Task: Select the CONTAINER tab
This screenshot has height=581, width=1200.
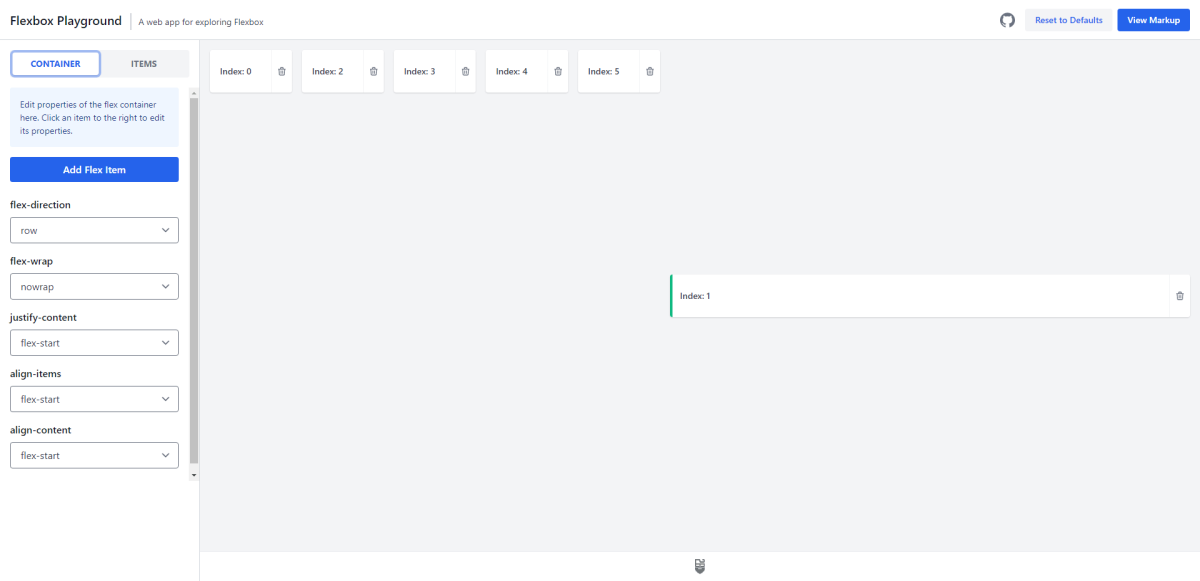Action: point(55,63)
